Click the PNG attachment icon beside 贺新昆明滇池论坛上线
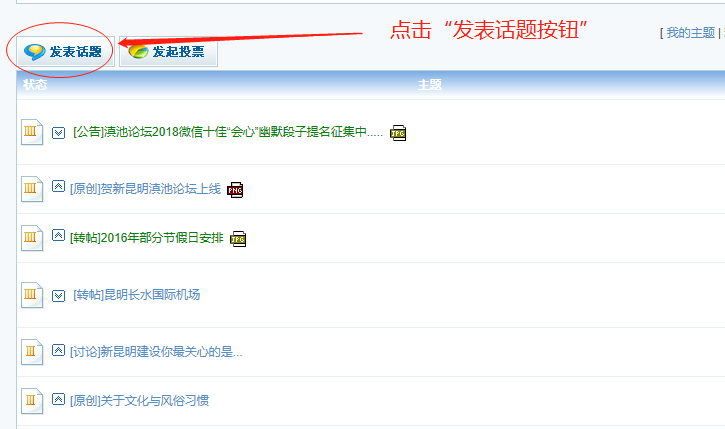Viewport: 725px width, 429px height. click(x=235, y=190)
